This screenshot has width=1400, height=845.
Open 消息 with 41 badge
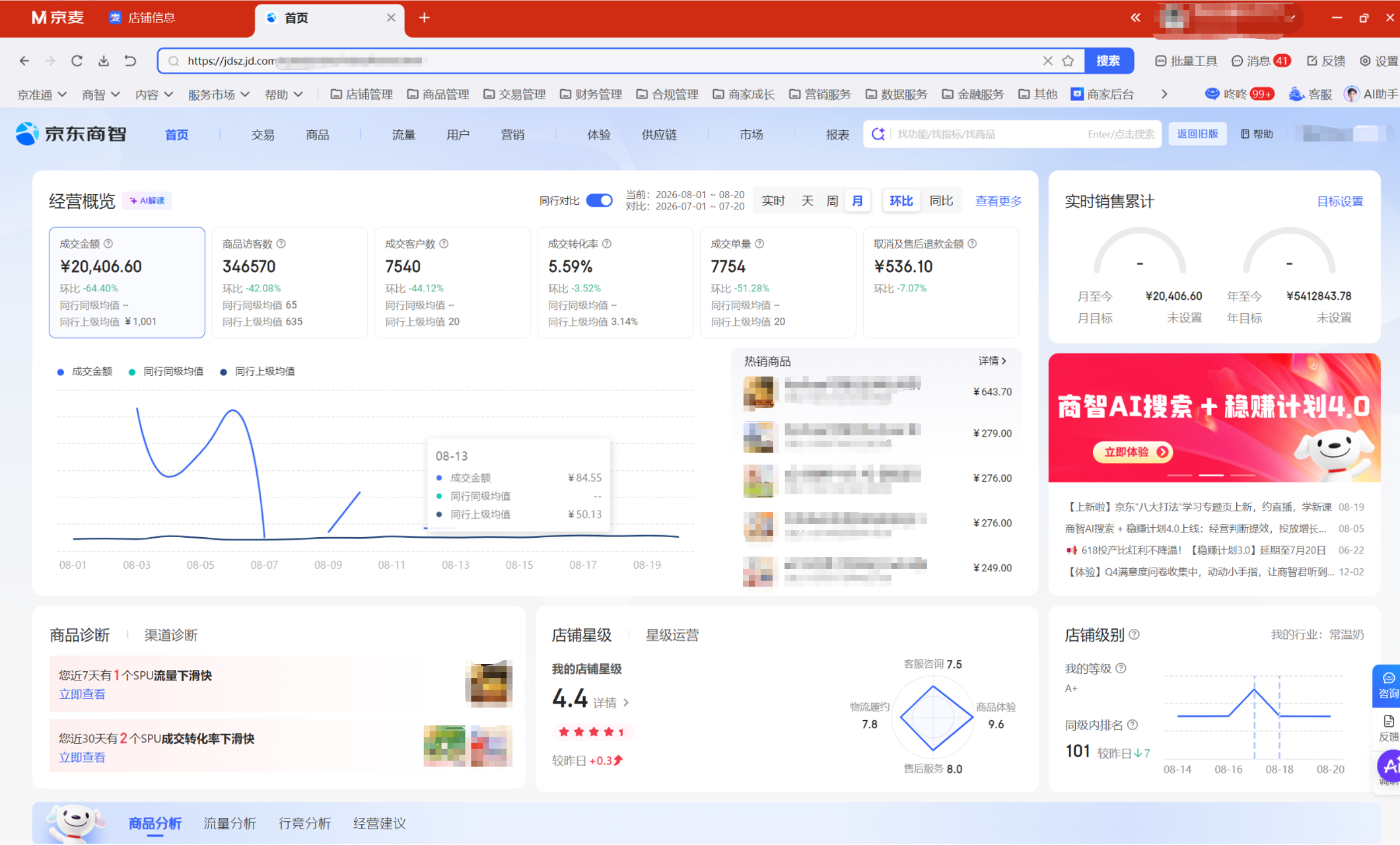coord(1261,61)
